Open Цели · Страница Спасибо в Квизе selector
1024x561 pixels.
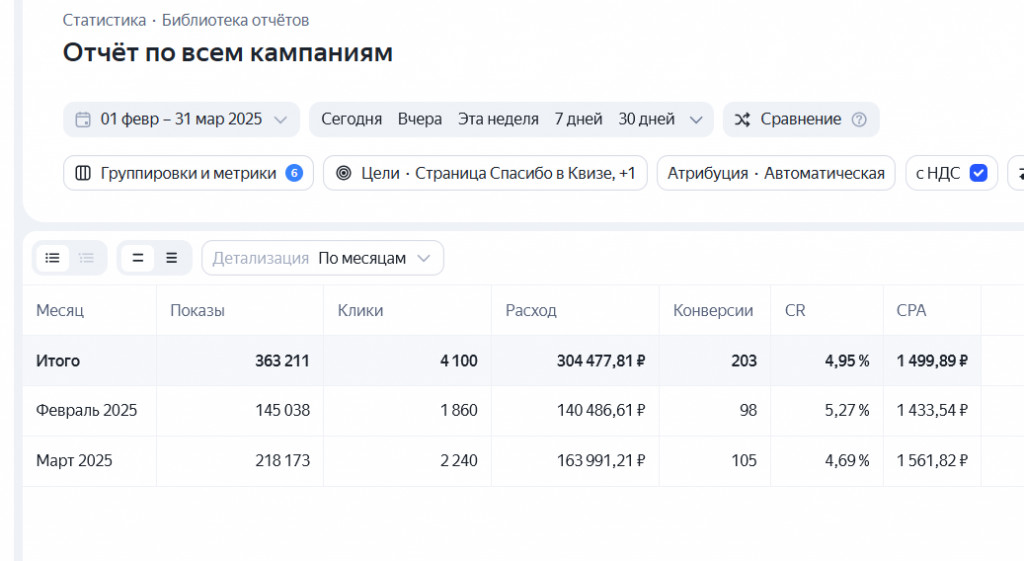[485, 173]
